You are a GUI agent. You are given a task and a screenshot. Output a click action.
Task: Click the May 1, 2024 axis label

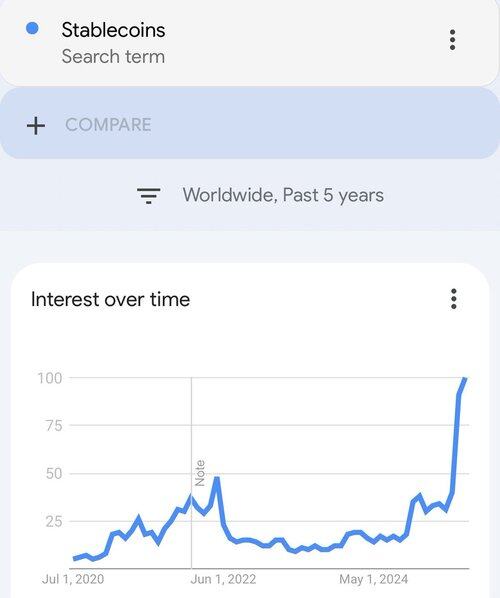pos(373,579)
